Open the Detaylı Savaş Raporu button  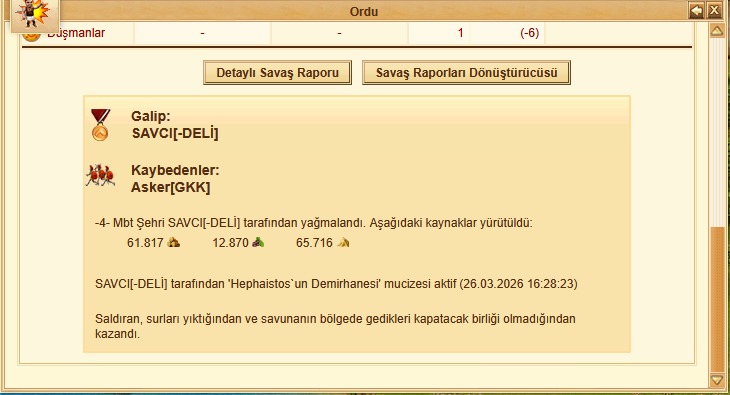pos(277,73)
